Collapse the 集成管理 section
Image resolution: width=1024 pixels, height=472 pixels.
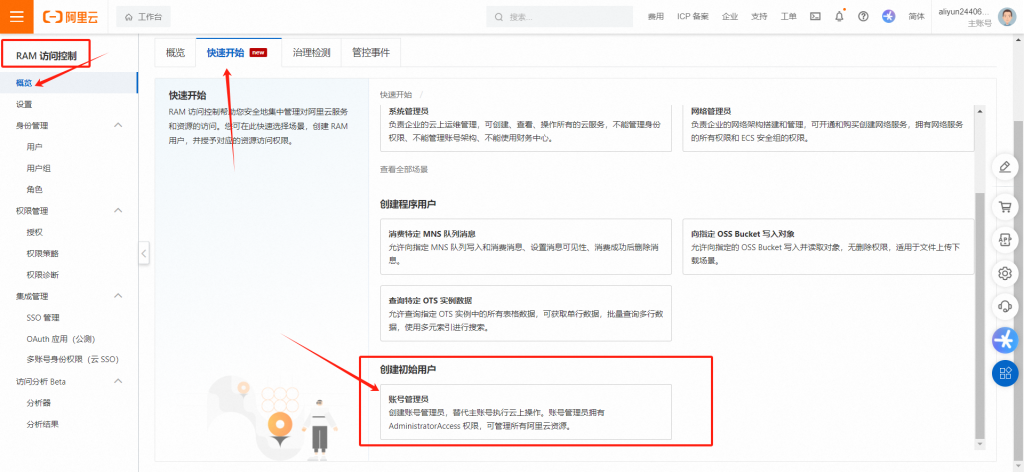118,296
